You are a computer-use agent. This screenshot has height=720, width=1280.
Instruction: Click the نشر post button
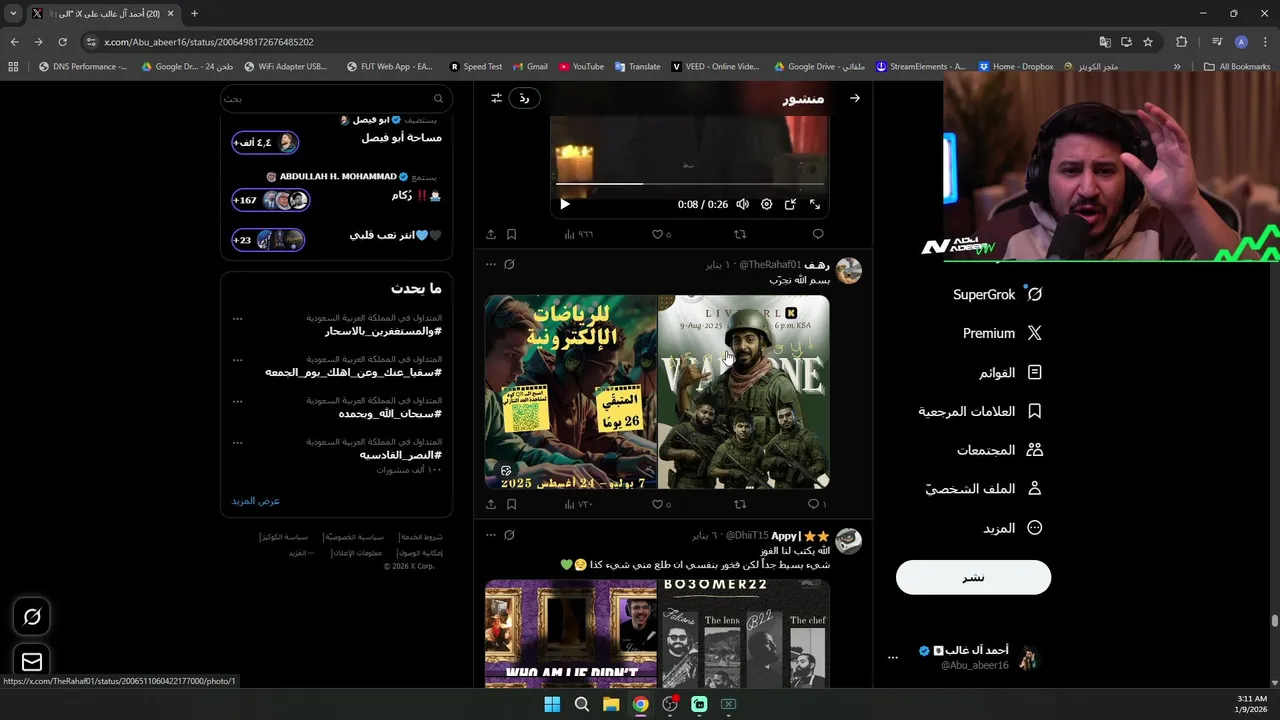coord(973,577)
